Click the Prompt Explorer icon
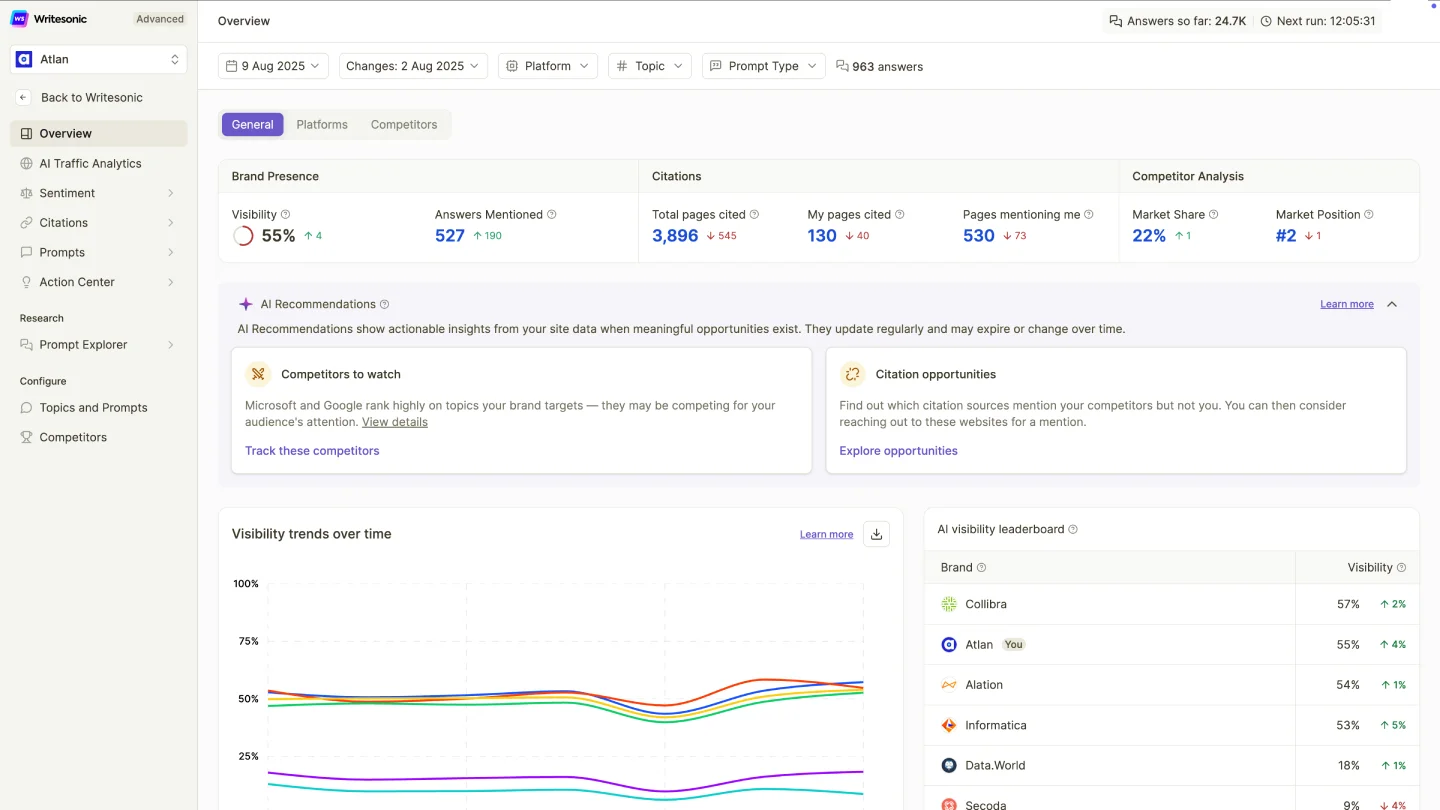The width and height of the screenshot is (1440, 810). 27,345
